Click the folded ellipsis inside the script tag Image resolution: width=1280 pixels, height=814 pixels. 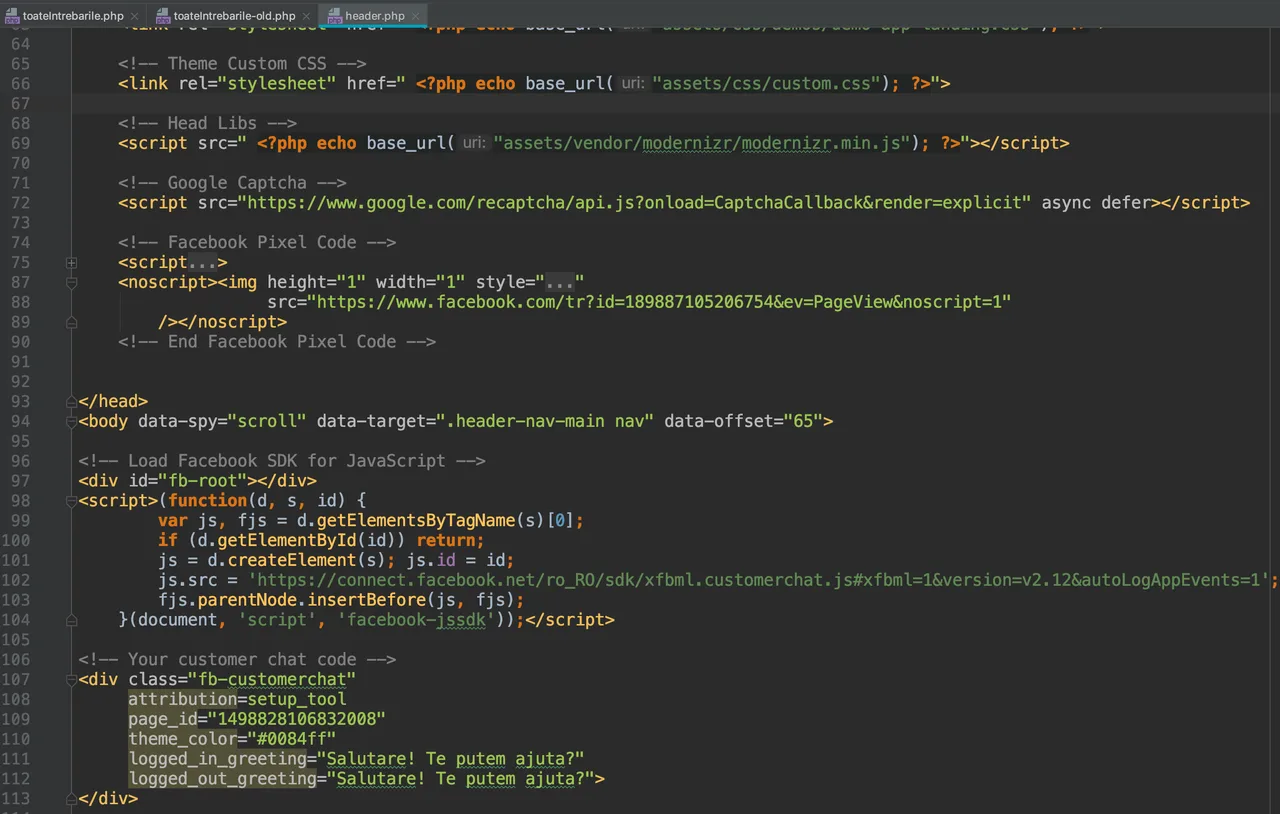pyautogui.click(x=207, y=263)
